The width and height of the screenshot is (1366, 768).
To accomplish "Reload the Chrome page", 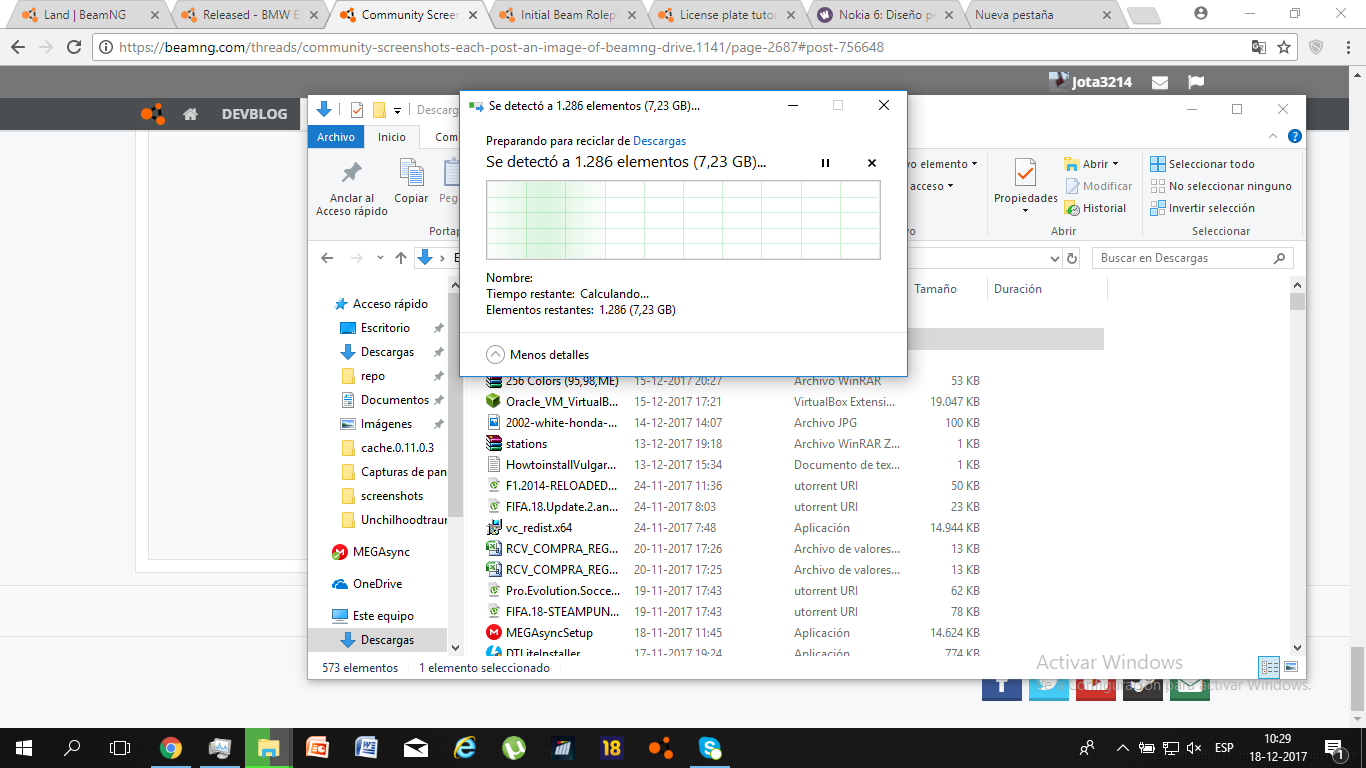I will coord(74,47).
